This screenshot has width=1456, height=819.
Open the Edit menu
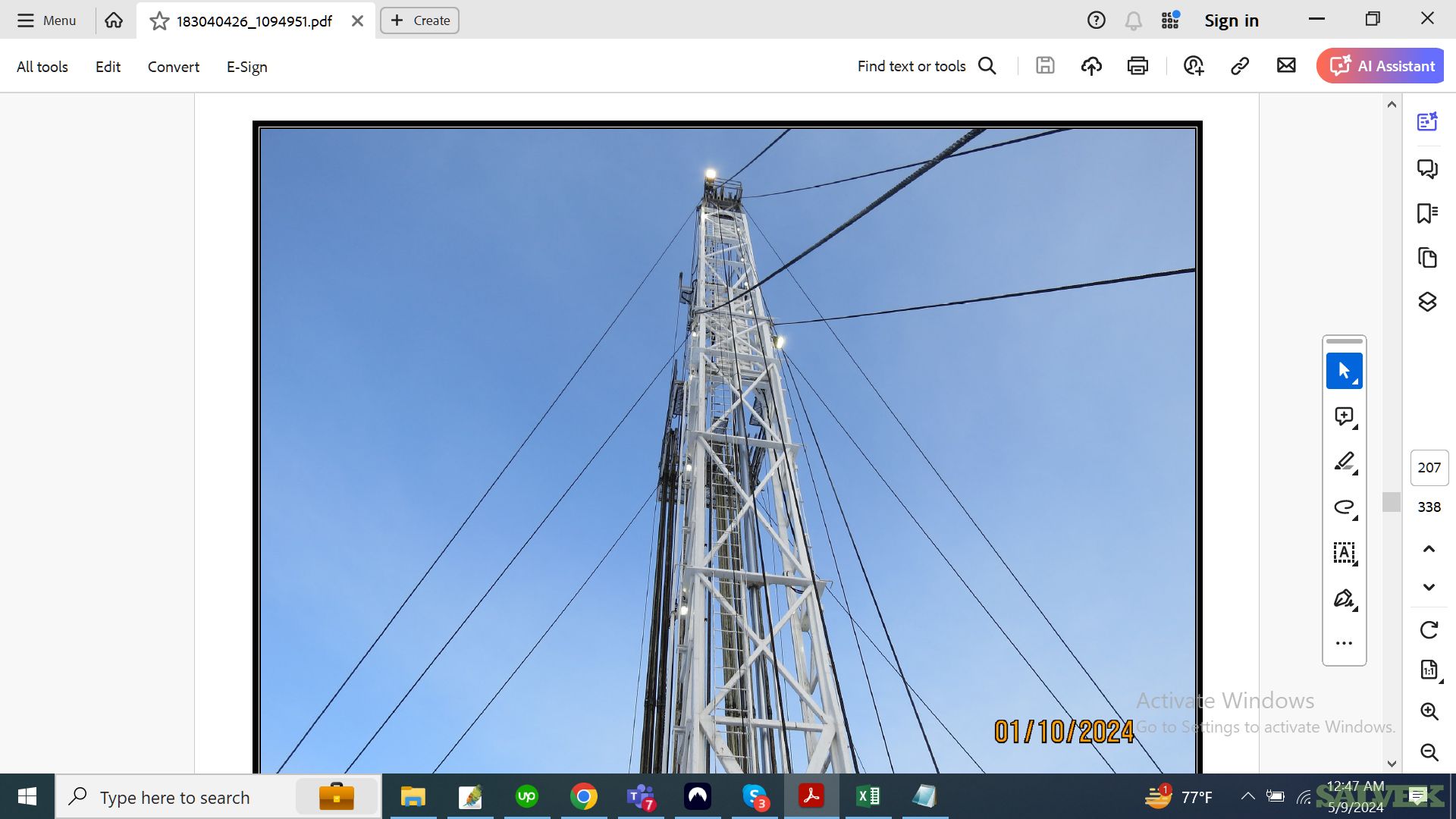[108, 67]
